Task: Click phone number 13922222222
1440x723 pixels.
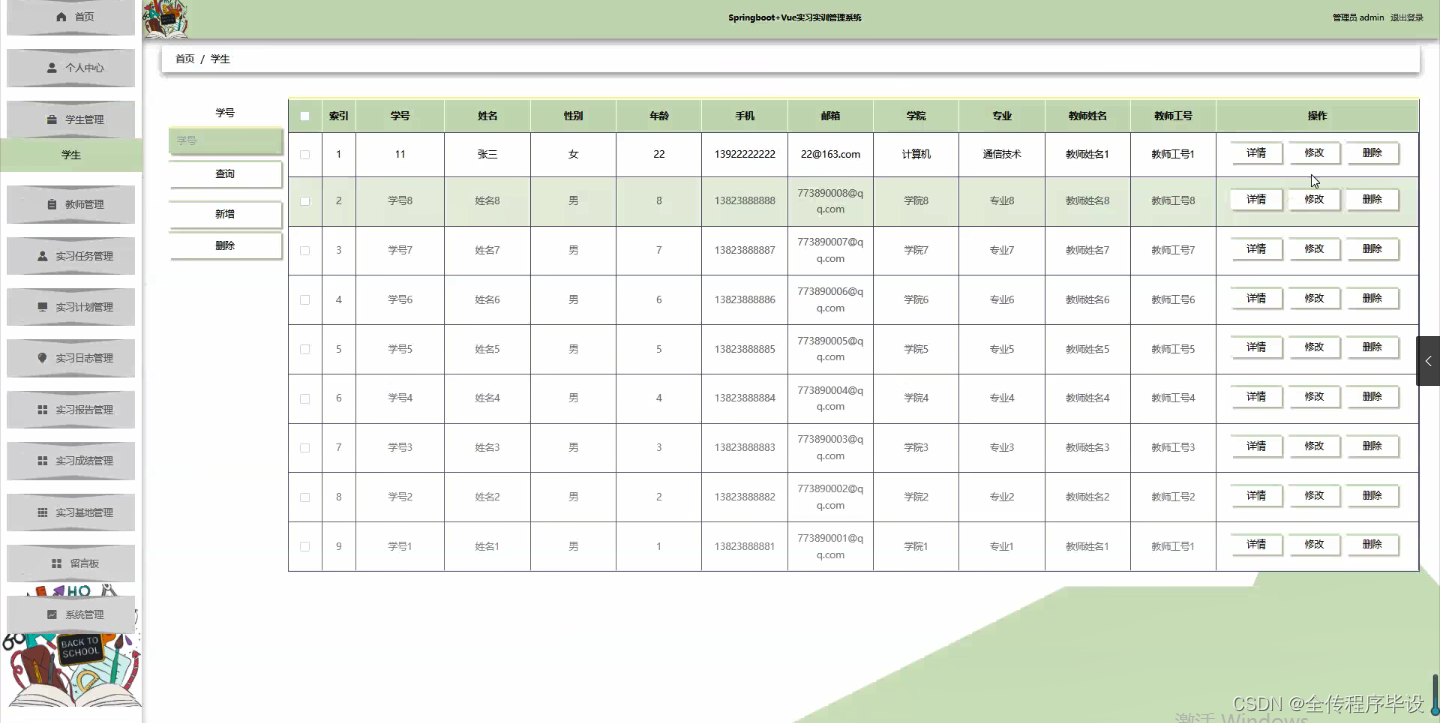Action: click(745, 154)
